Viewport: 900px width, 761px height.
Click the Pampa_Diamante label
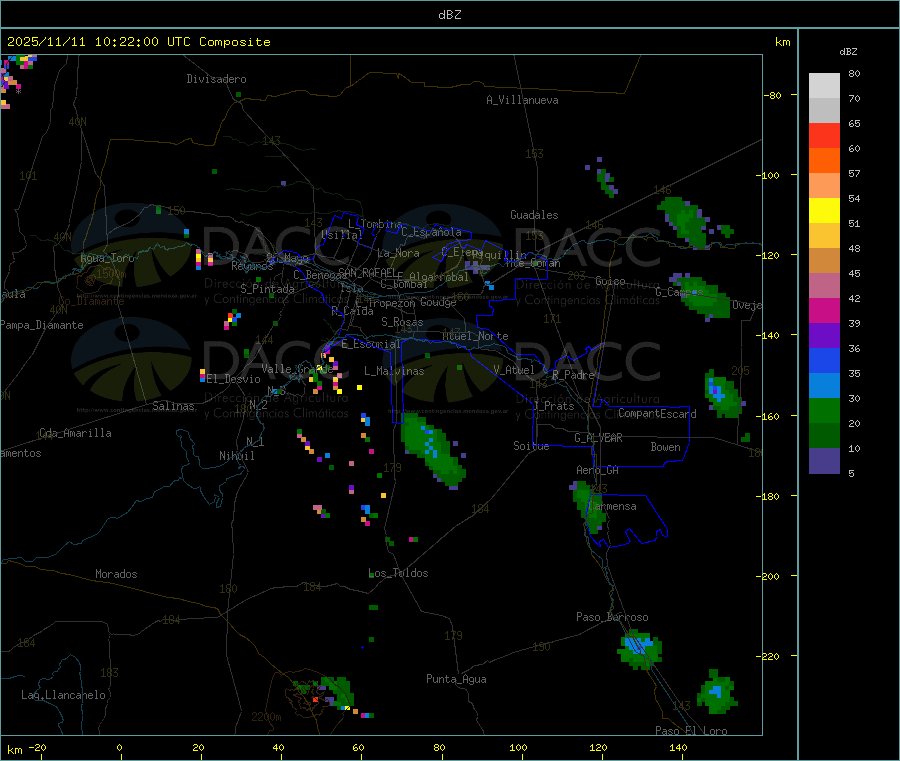pos(42,325)
